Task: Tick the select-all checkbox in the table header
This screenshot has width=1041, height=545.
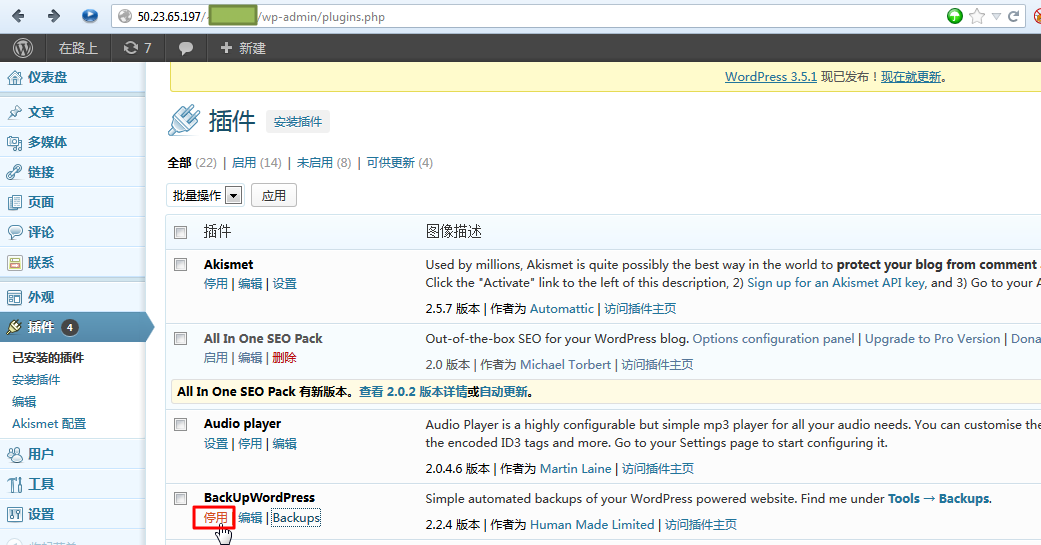Action: (x=181, y=232)
